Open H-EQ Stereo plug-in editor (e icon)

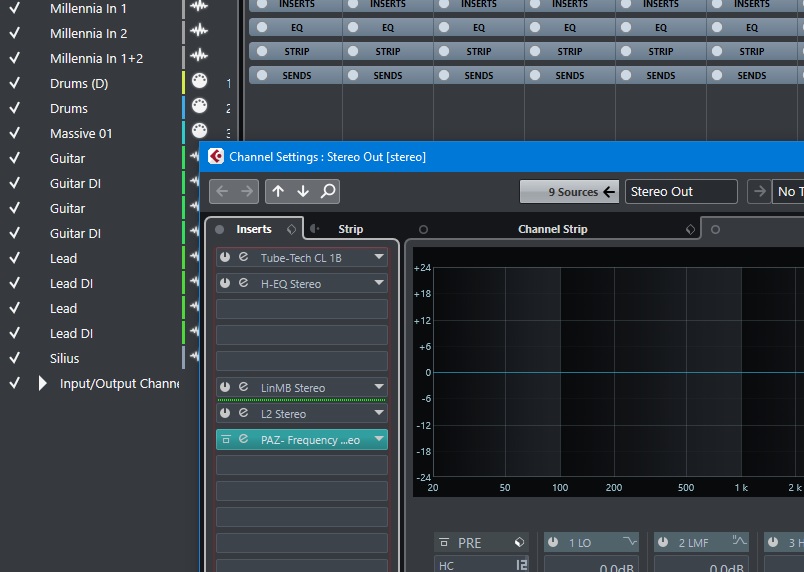[x=244, y=283]
